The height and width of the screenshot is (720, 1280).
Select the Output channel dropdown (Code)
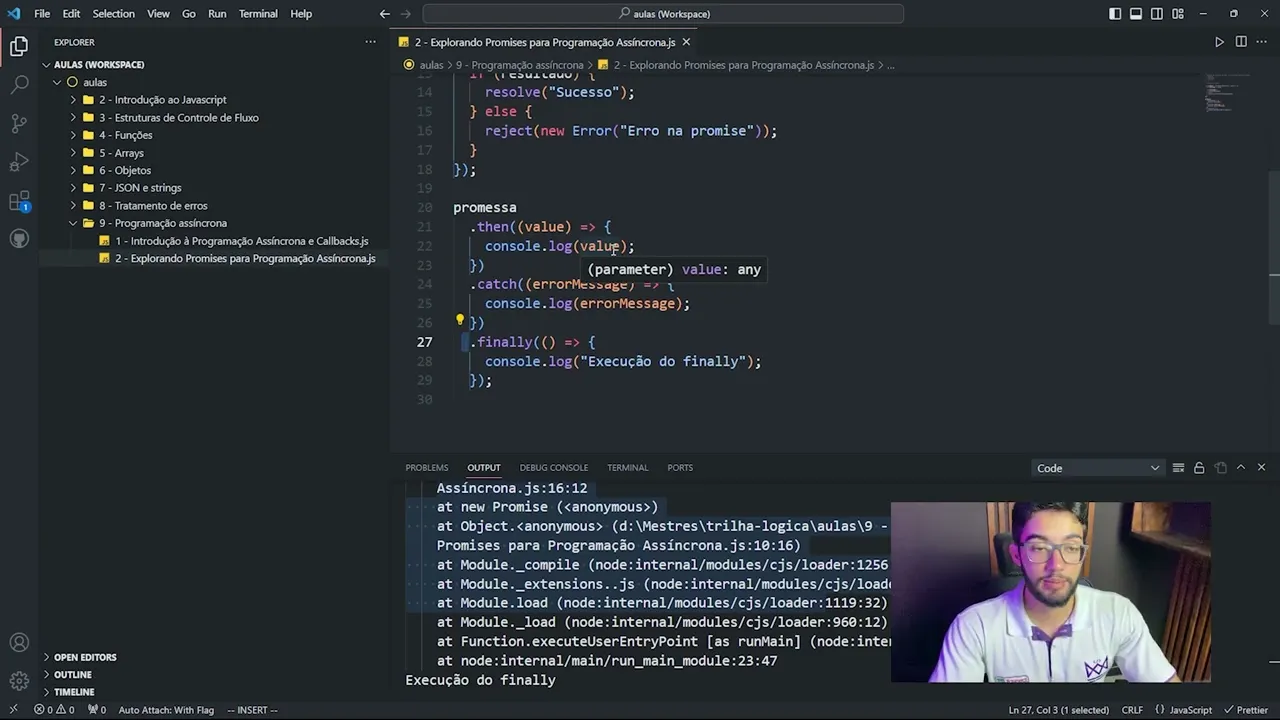click(x=1097, y=468)
